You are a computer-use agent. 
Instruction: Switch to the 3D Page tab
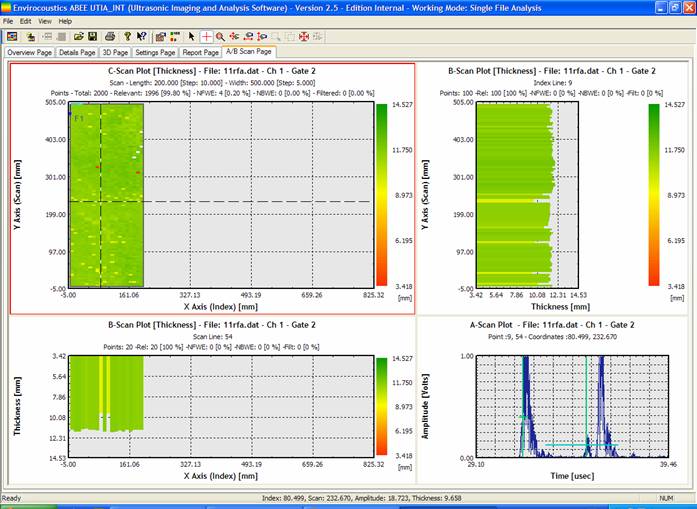pos(115,52)
